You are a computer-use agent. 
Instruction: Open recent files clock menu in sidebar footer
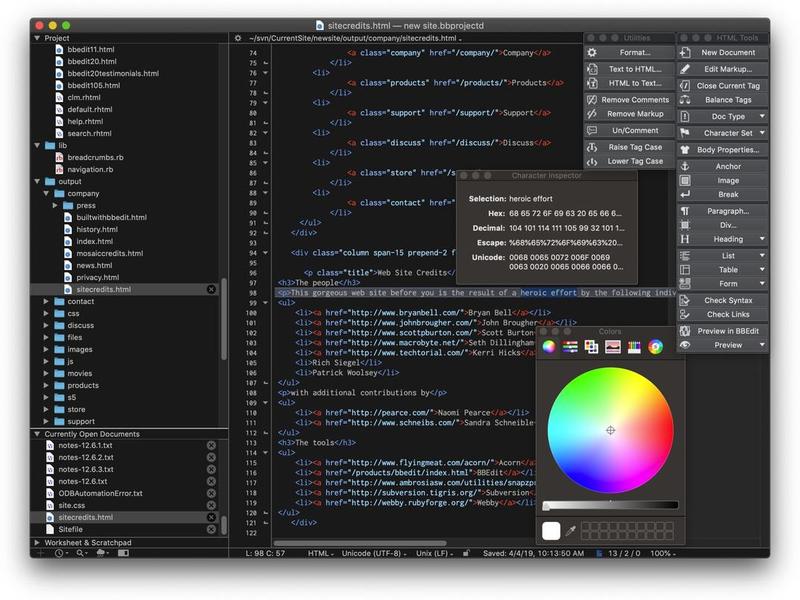point(60,553)
